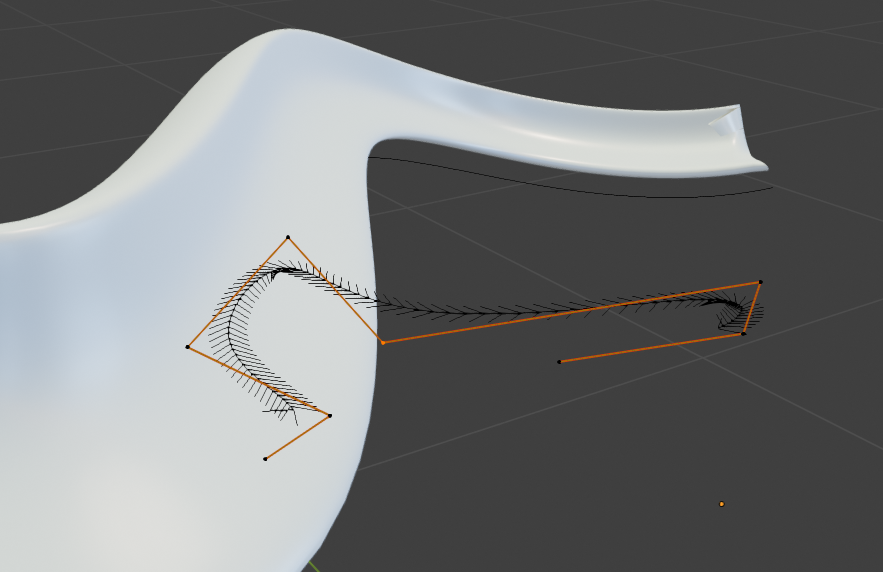883x572 pixels.
Task: Select the control point at the mesh's right edge
Action: coord(382,342)
